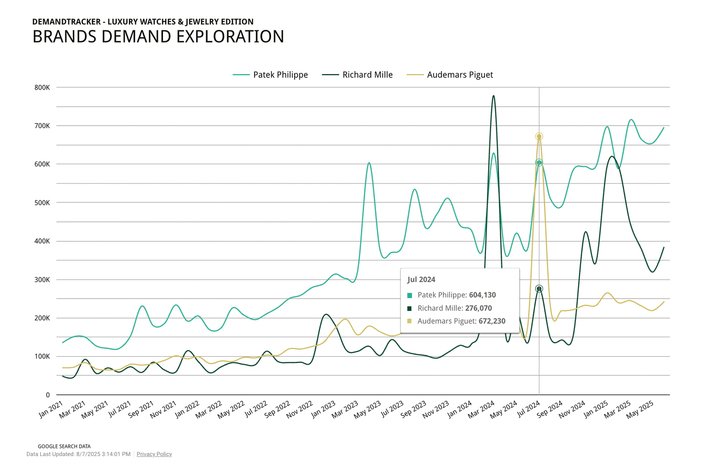
Task: Click green Patek Philippe swatch in tooltip
Action: click(410, 295)
